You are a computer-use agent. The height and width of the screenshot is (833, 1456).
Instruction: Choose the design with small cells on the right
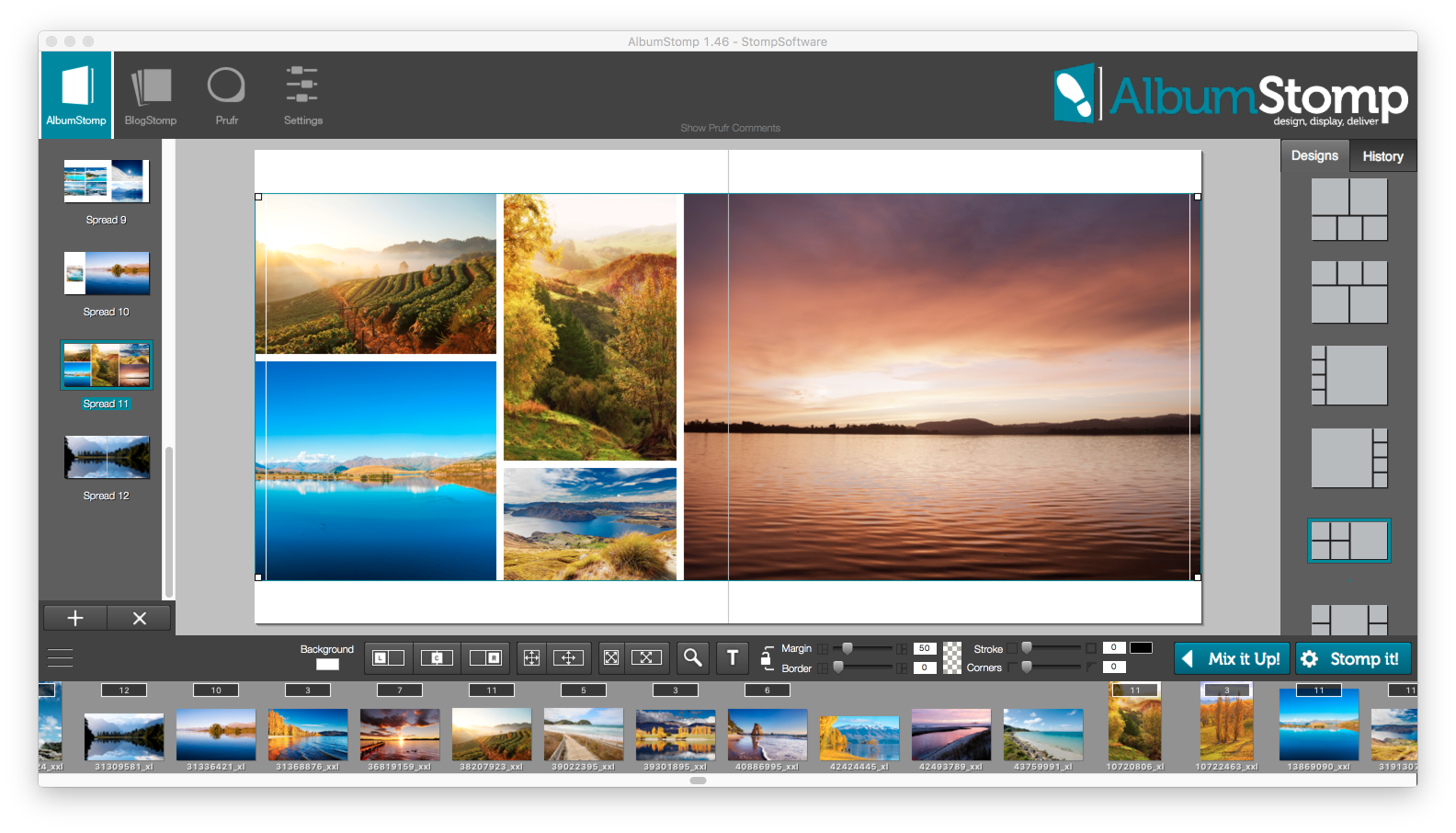pos(1349,458)
